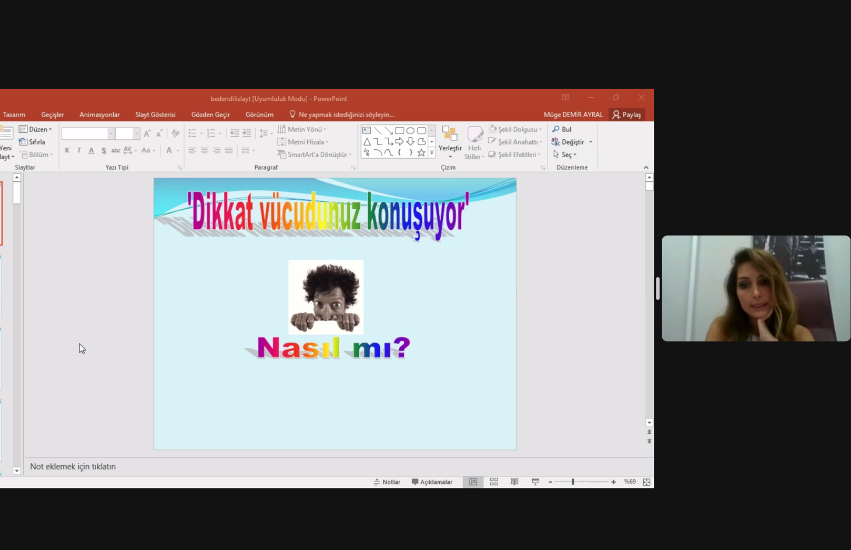Select the down block arrow shape
The width and height of the screenshot is (851, 550).
click(410, 142)
